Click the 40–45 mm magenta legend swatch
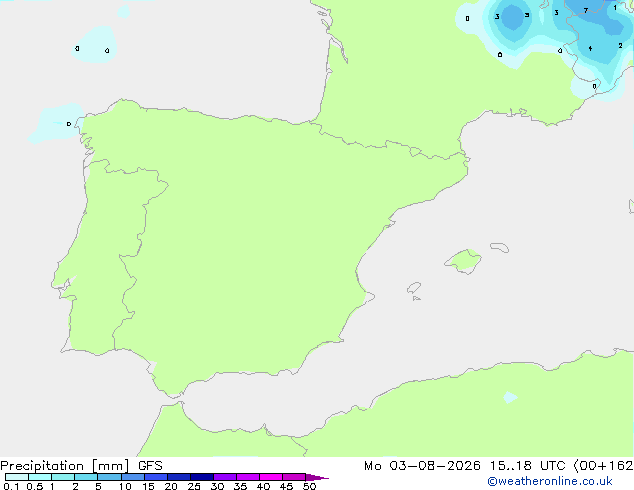Image resolution: width=634 pixels, height=490 pixels. tap(271, 477)
